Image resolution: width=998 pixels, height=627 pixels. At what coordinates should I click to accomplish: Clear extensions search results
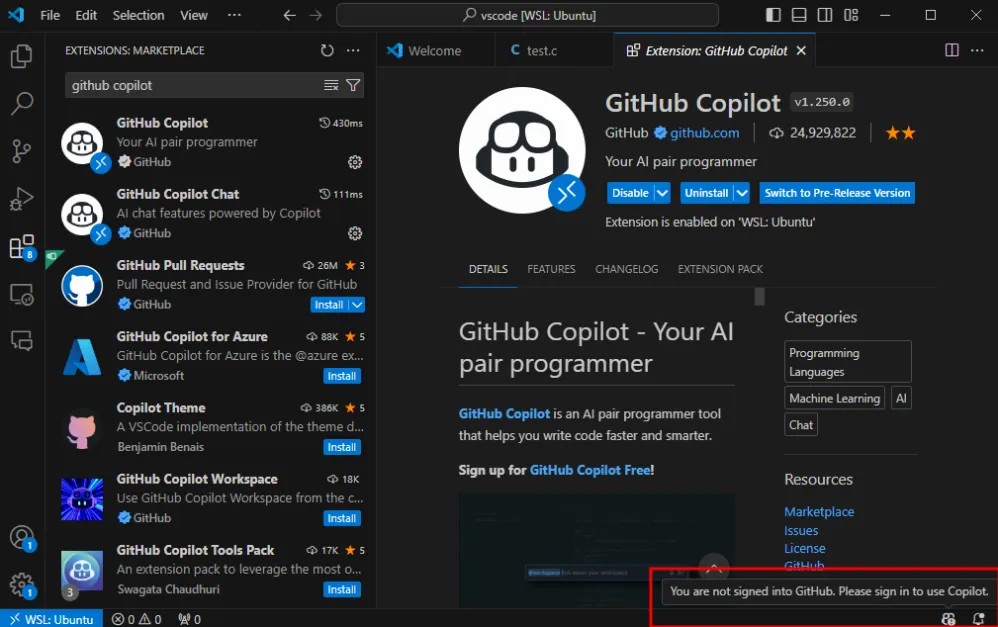coord(331,85)
